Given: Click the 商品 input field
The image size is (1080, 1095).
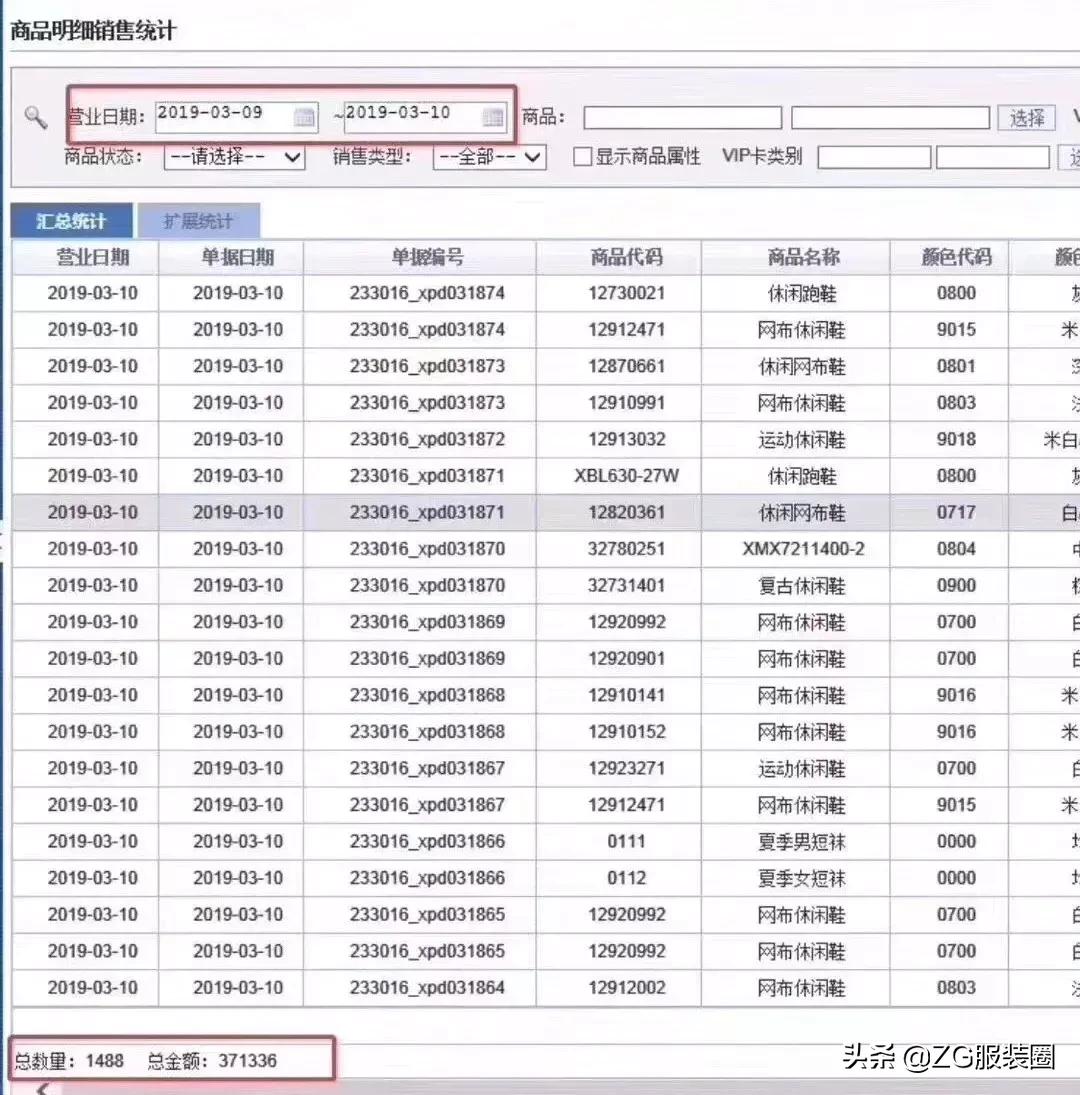Looking at the screenshot, I should coord(681,117).
